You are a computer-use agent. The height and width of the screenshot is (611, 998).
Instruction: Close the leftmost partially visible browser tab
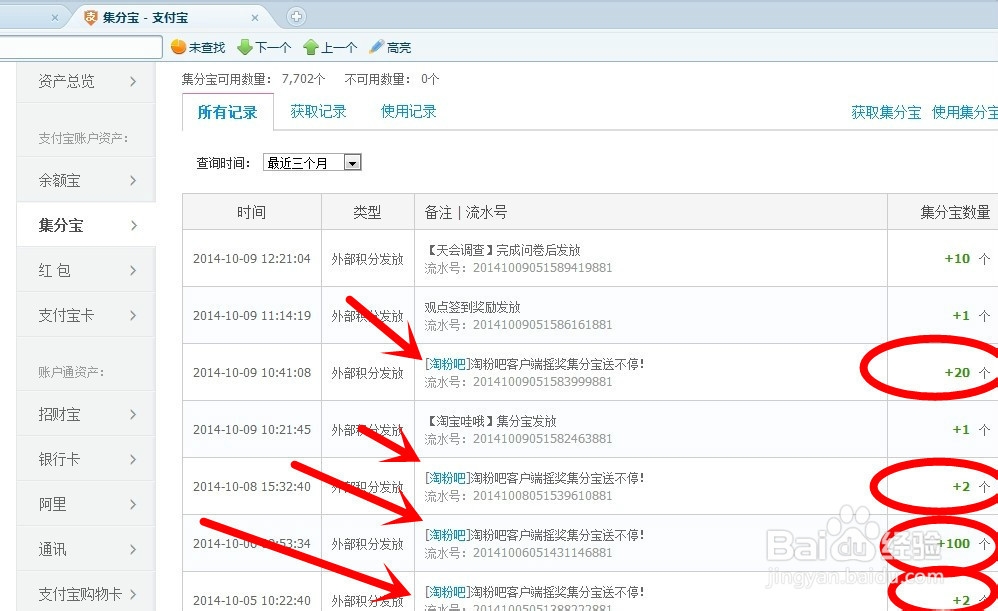pyautogui.click(x=55, y=18)
